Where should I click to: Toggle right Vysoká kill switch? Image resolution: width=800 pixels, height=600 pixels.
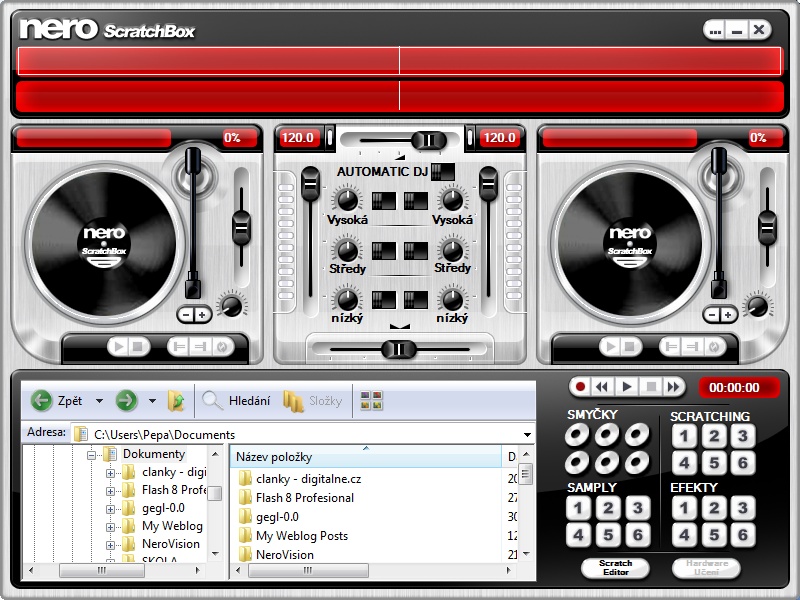[416, 201]
